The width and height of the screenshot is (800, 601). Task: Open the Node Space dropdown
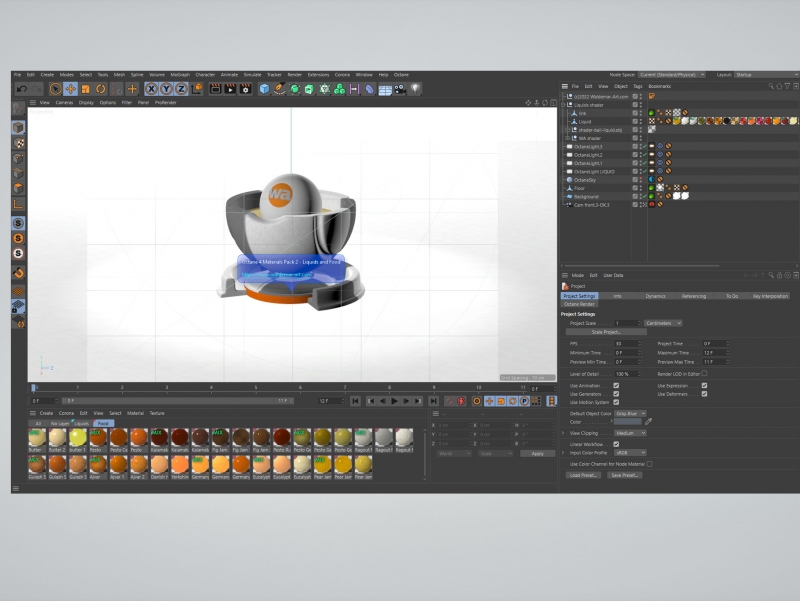[670, 74]
